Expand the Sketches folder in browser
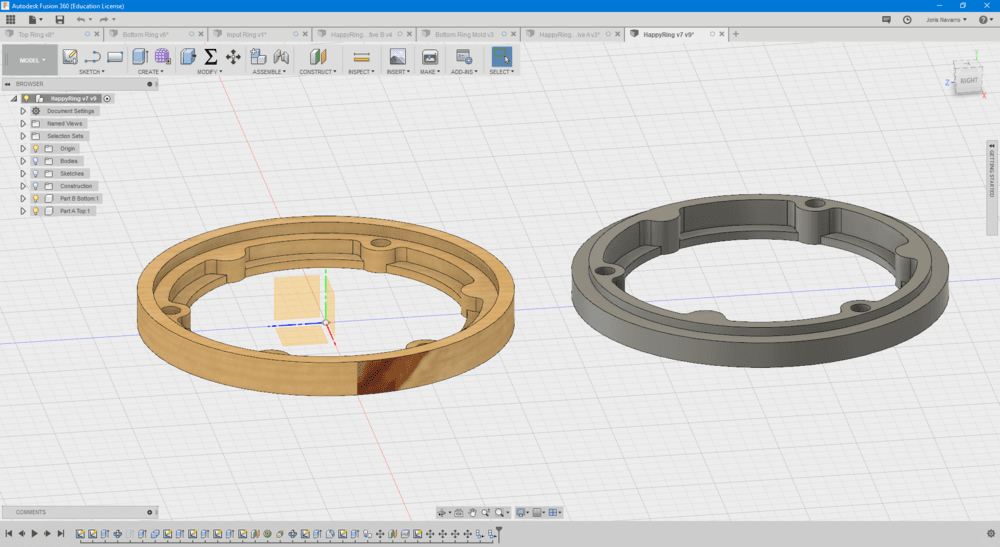This screenshot has width=1000, height=547. click(23, 174)
